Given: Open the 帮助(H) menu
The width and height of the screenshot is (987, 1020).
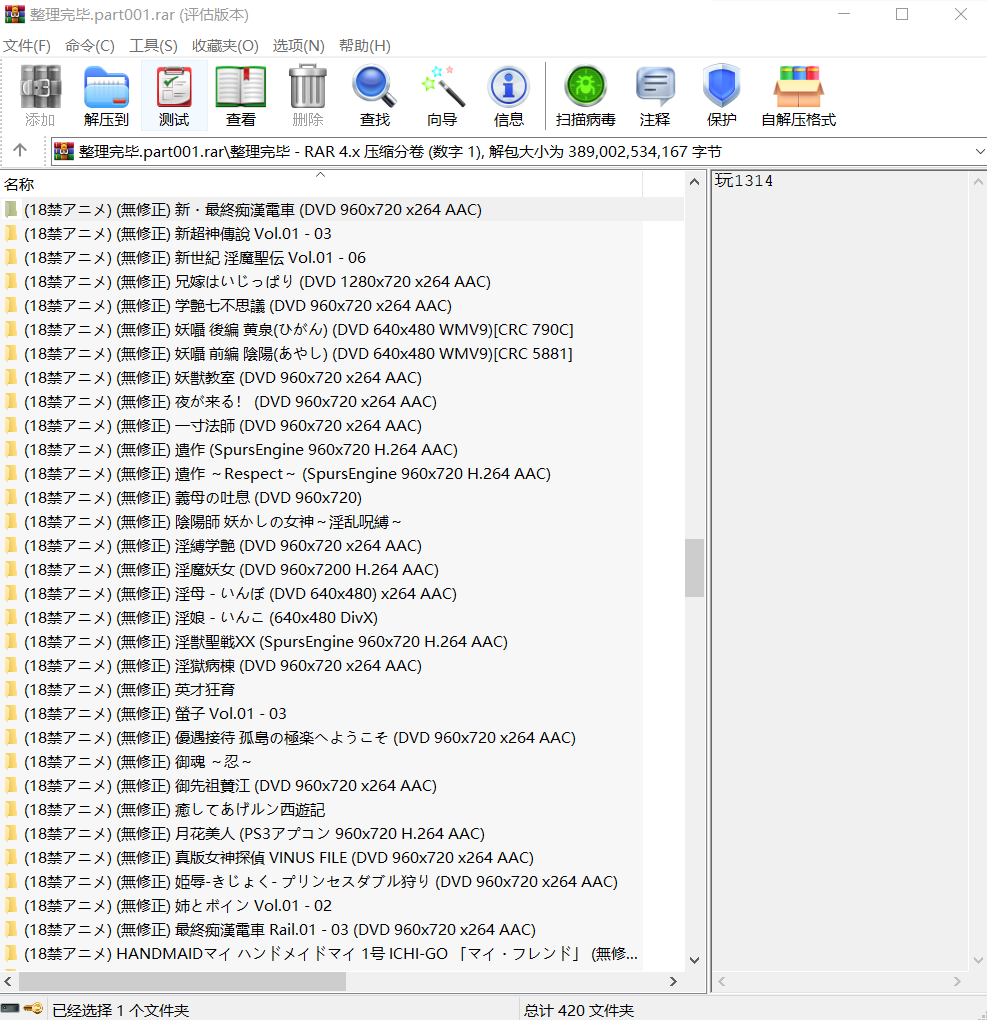Looking at the screenshot, I should pos(365,46).
